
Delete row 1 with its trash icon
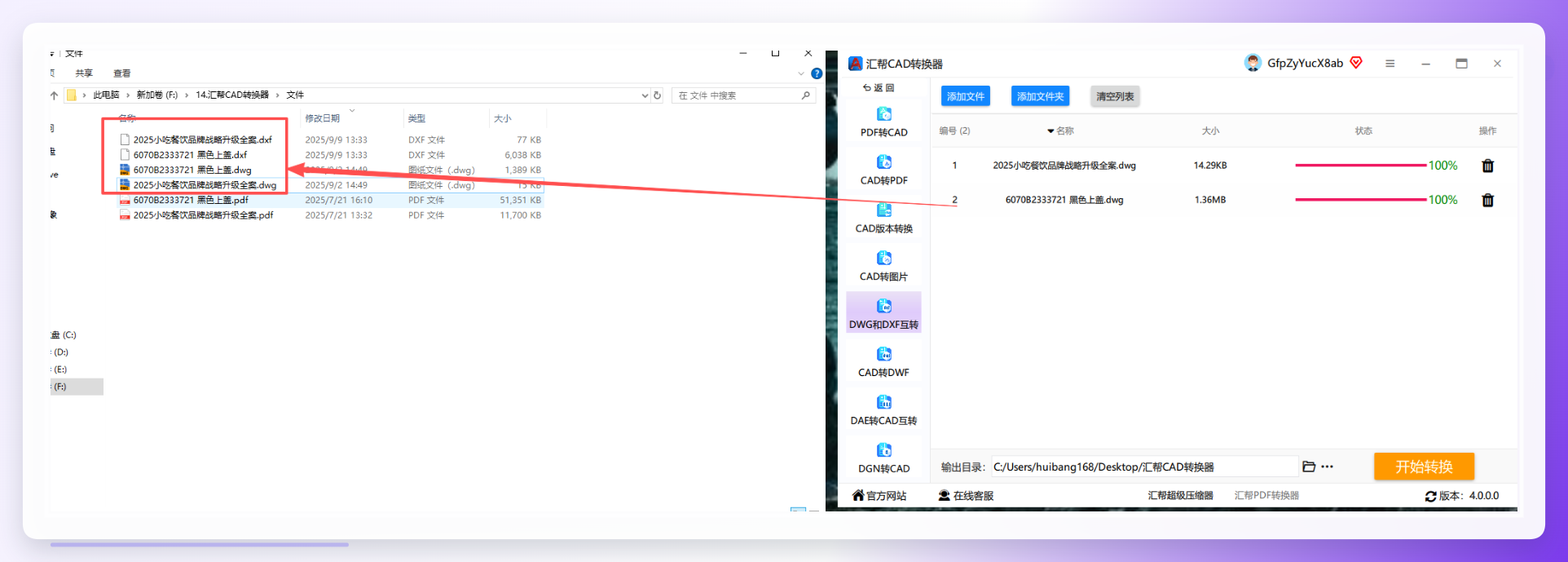[1487, 166]
